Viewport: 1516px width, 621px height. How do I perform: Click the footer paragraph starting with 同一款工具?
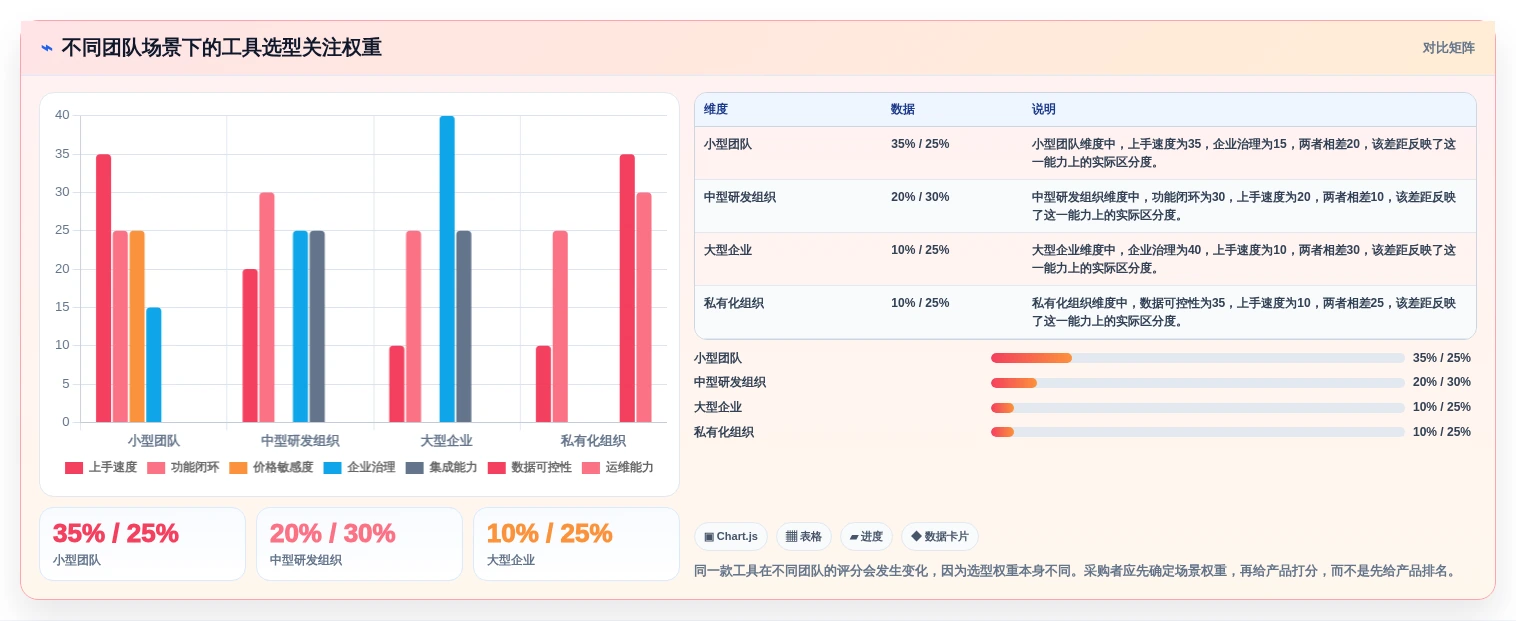coord(1078,571)
